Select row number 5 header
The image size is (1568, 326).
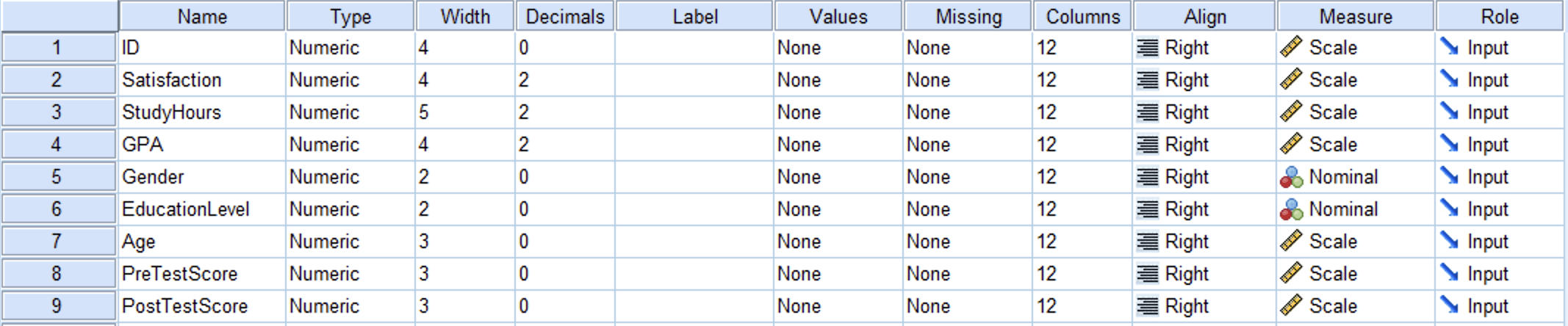tap(57, 177)
